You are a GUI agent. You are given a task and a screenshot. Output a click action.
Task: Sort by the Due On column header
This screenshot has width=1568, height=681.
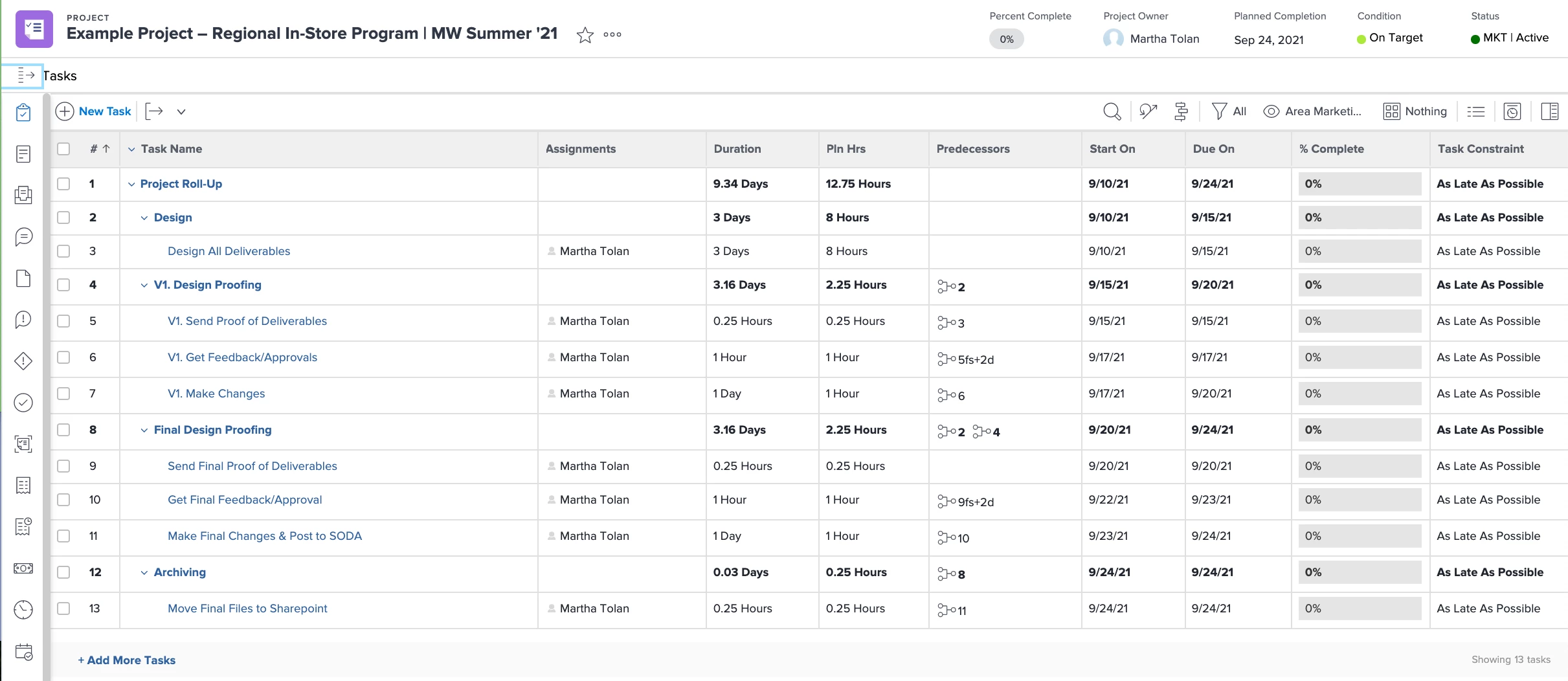pyautogui.click(x=1214, y=149)
